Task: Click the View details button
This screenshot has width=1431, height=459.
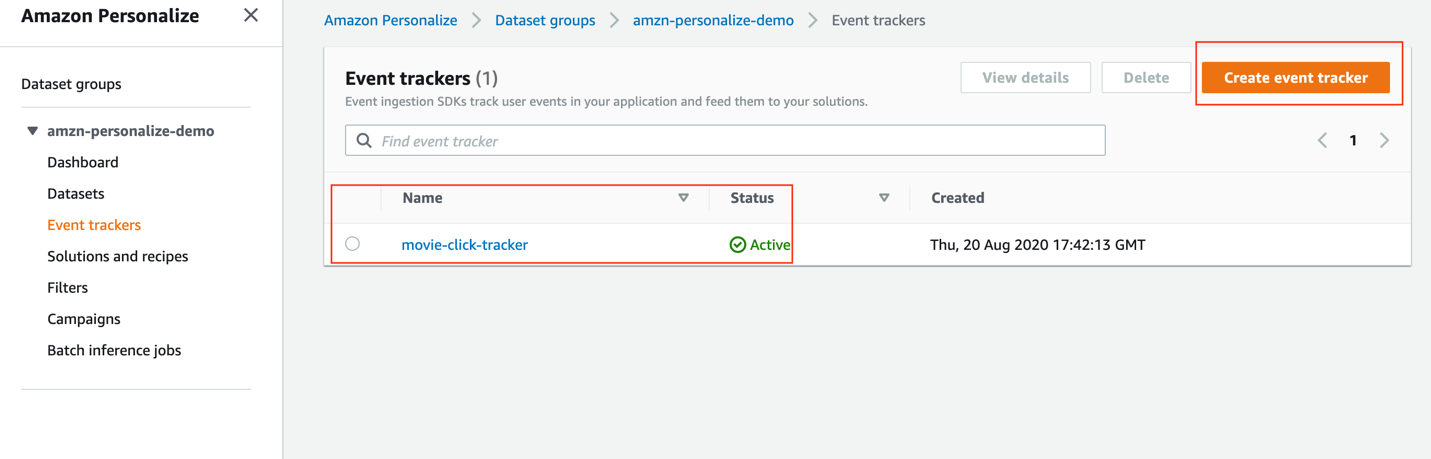Action: click(x=1025, y=77)
